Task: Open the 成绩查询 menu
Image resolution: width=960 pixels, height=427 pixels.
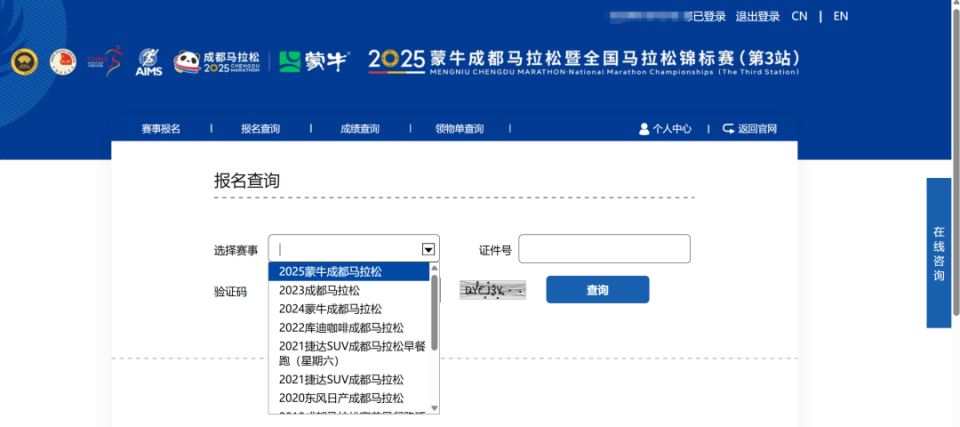Action: coord(360,129)
